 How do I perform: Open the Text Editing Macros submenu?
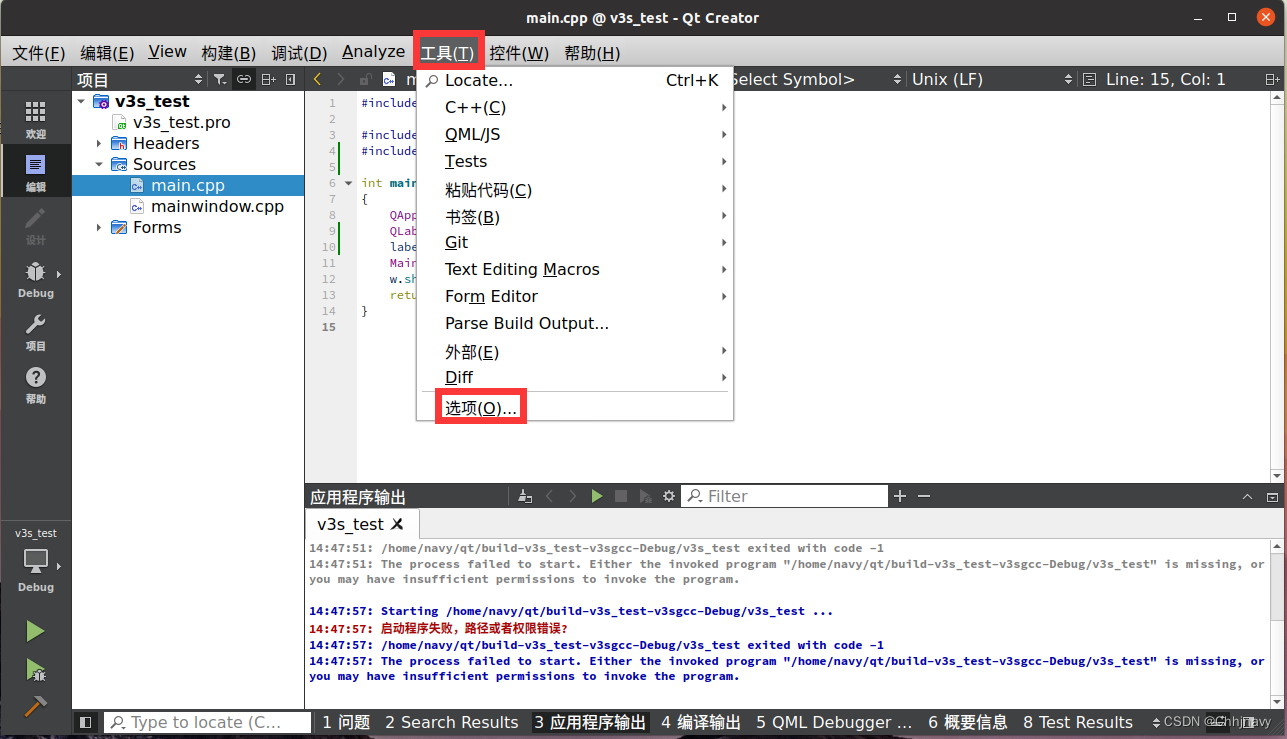575,269
